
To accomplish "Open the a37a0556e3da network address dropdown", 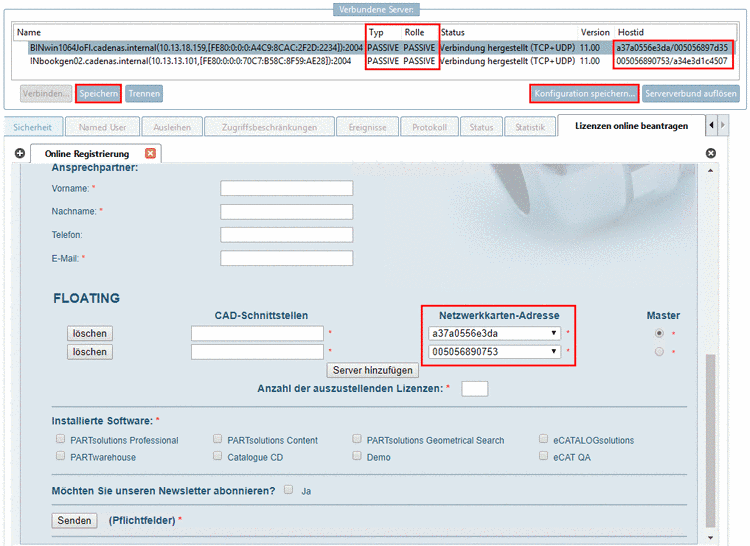I will point(495,333).
